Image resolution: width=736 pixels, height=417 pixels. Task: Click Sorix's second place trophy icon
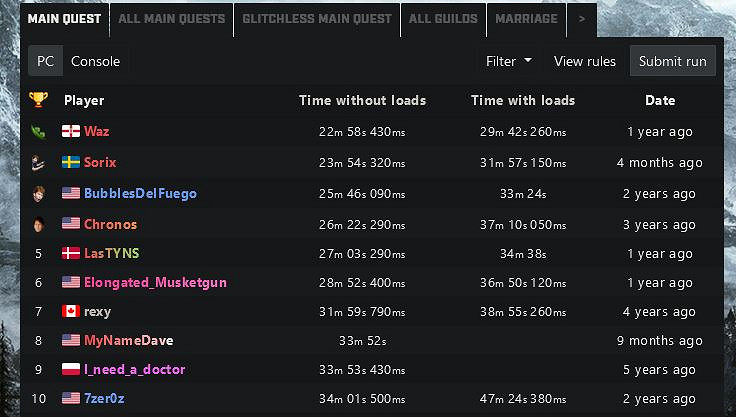38,163
